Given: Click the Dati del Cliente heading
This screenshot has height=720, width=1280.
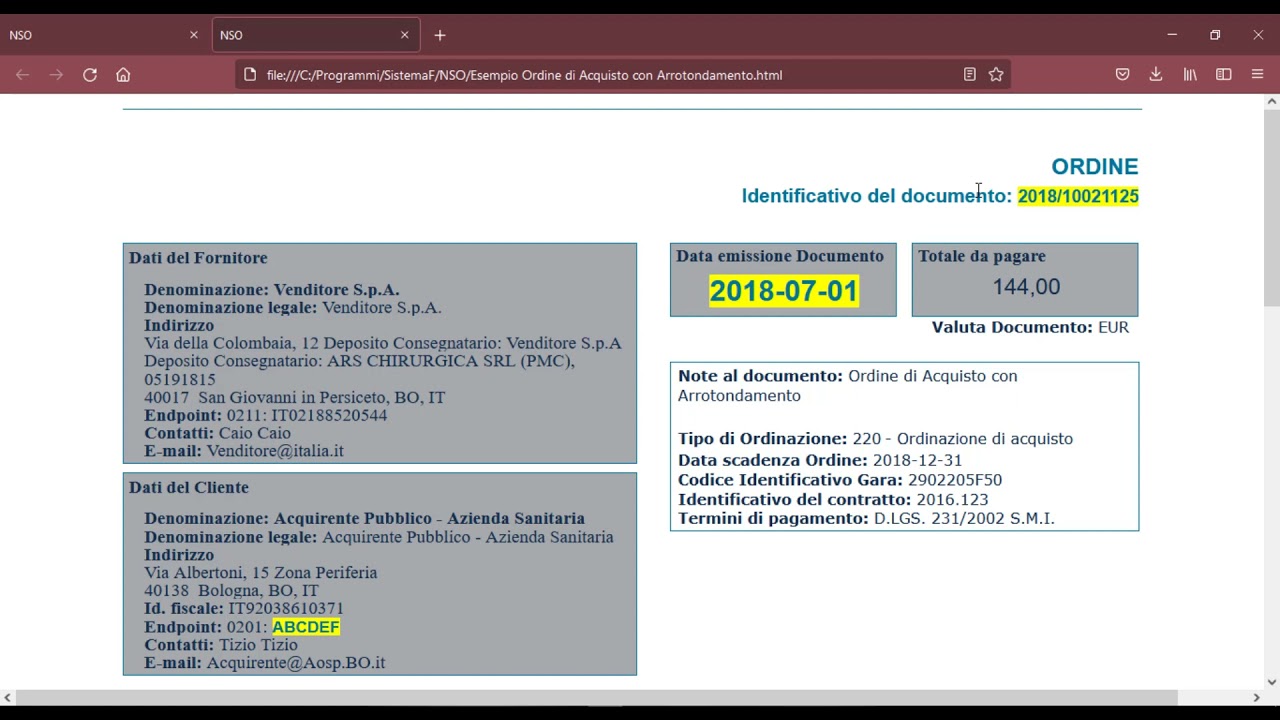Looking at the screenshot, I should click(189, 488).
